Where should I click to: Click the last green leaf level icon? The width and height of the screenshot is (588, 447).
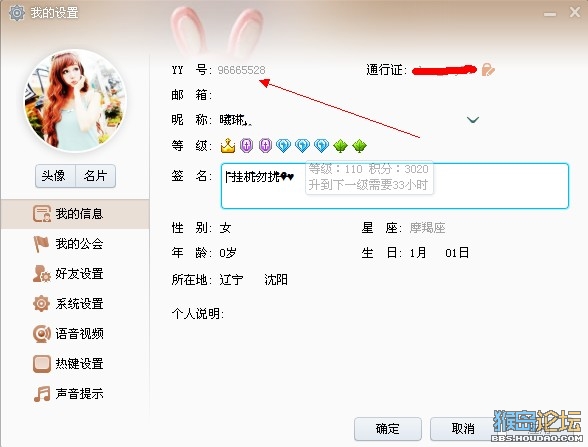click(359, 146)
